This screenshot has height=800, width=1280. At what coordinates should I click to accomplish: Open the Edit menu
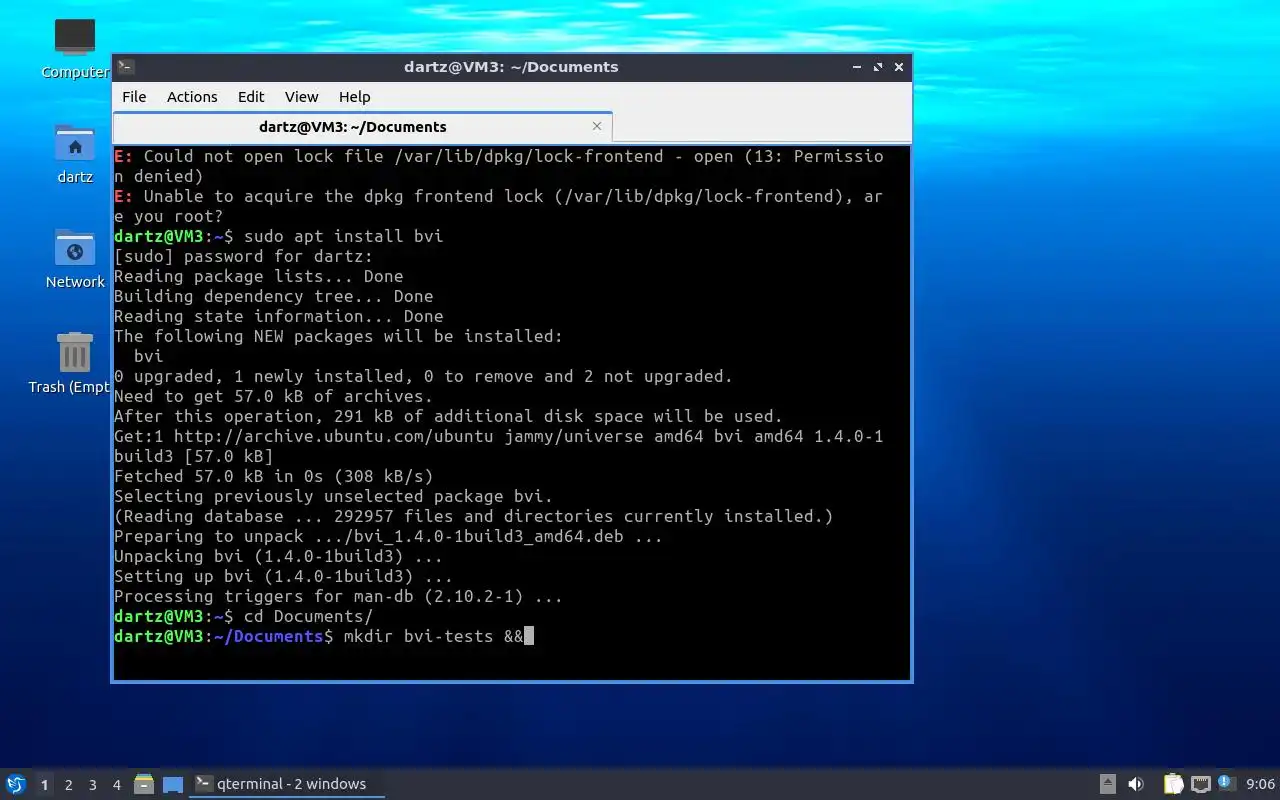(251, 97)
